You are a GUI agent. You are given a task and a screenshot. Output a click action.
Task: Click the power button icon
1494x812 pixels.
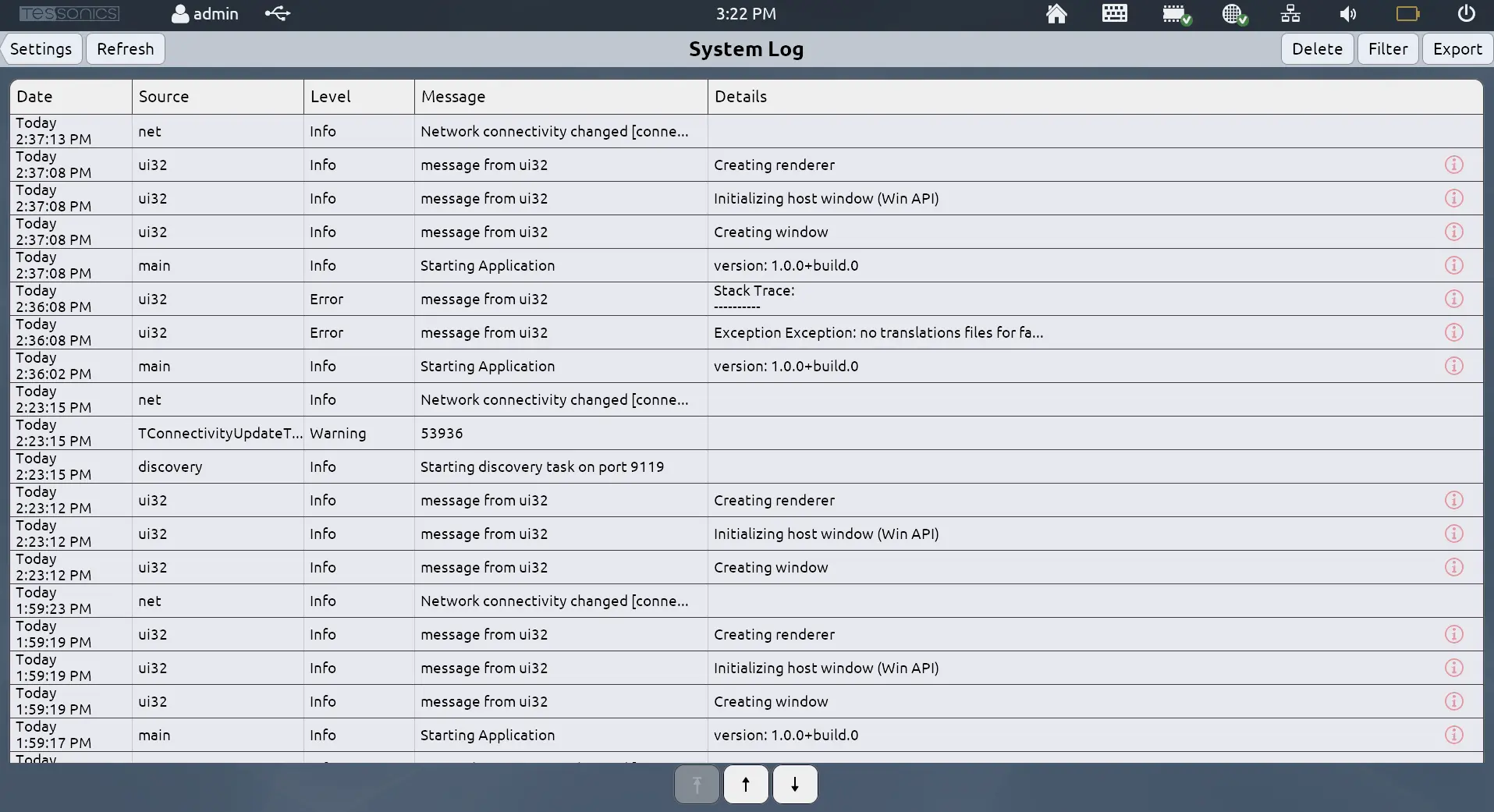tap(1466, 13)
